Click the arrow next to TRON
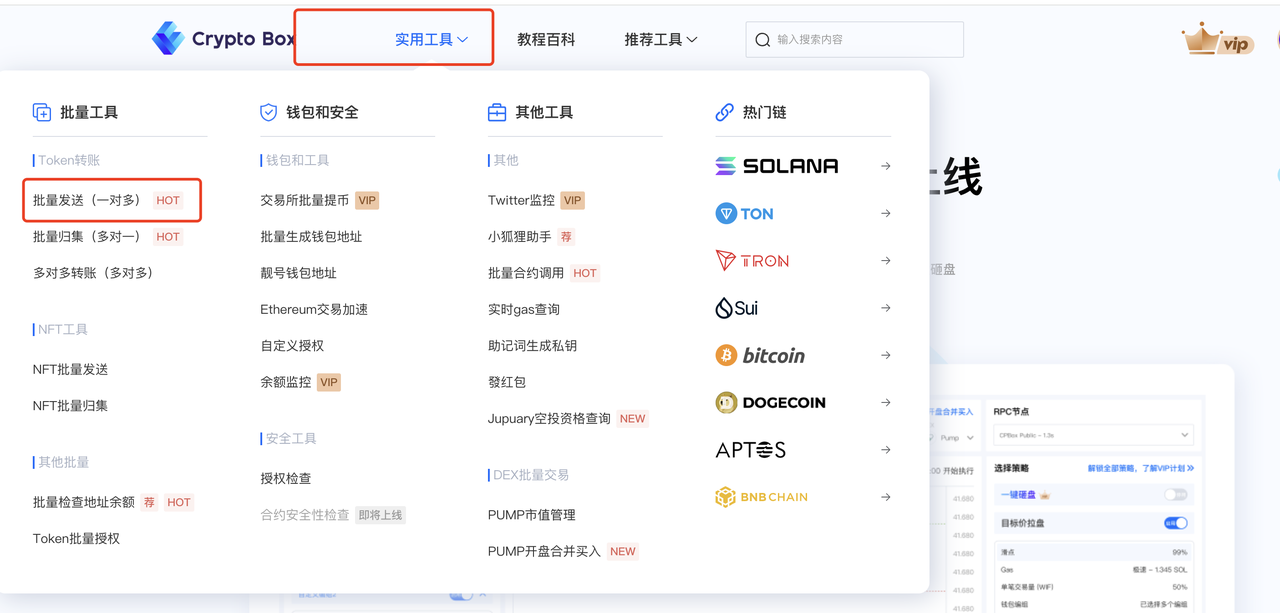The height and width of the screenshot is (613, 1280). click(886, 261)
